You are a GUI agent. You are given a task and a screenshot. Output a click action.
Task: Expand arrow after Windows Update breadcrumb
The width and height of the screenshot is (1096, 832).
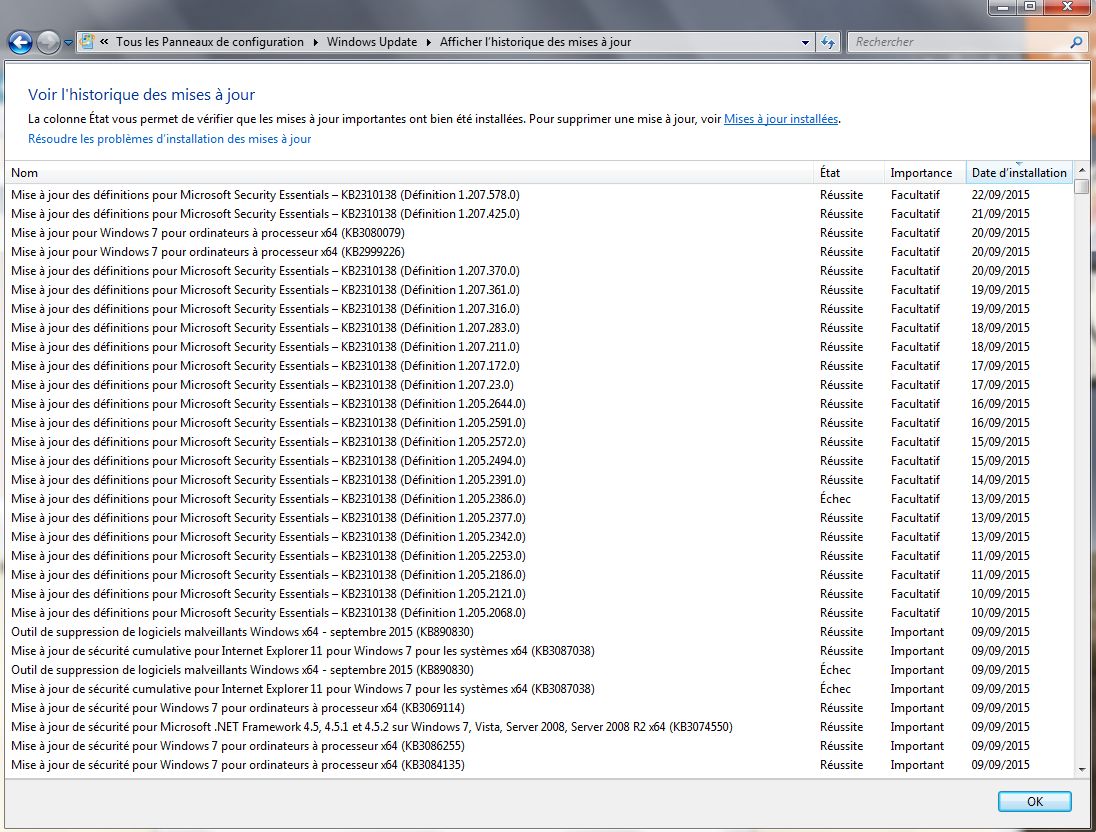pos(428,42)
